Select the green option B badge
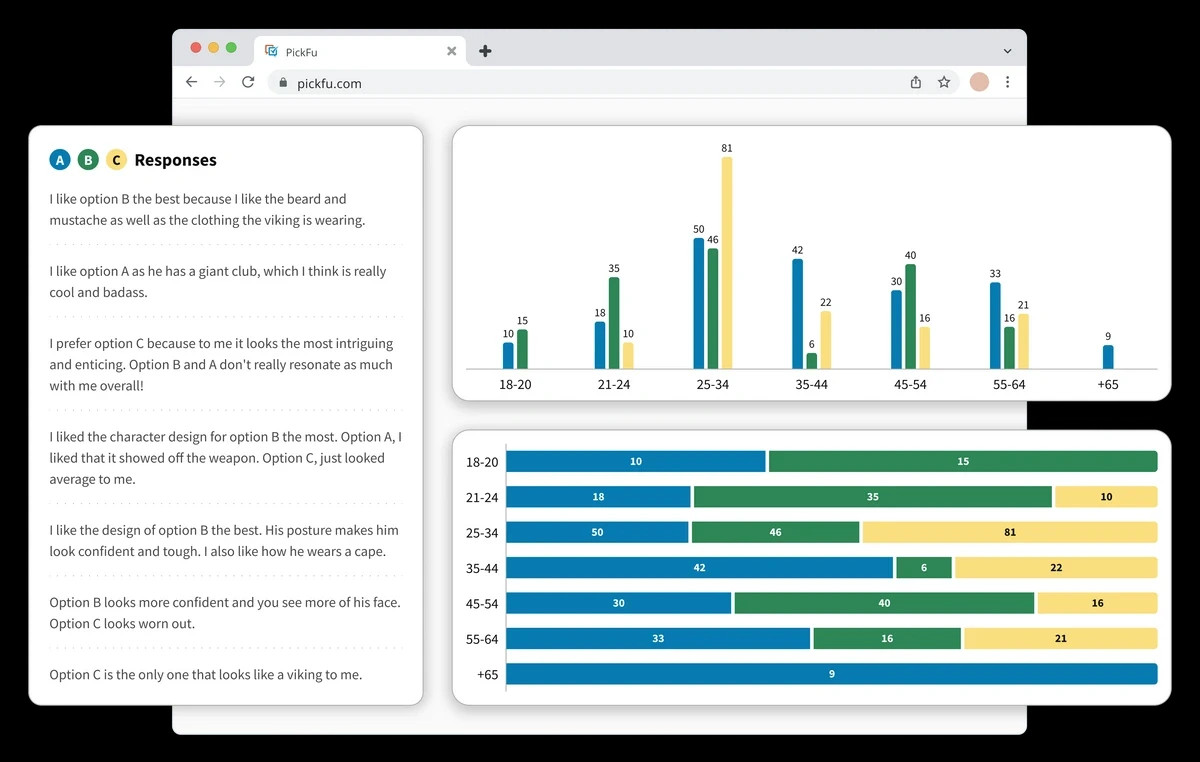Viewport: 1200px width, 762px height. [88, 160]
